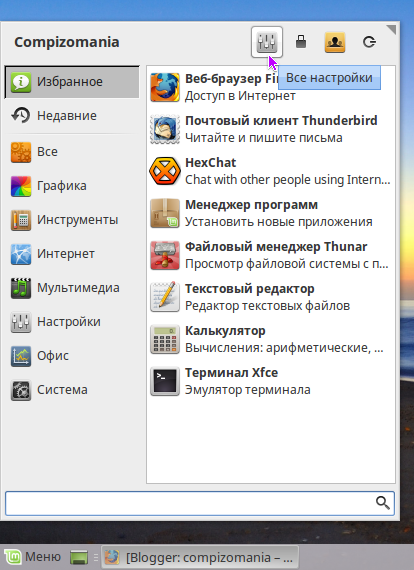
Task: Switch to Blogger compizomania taskbar window
Action: tap(200, 557)
